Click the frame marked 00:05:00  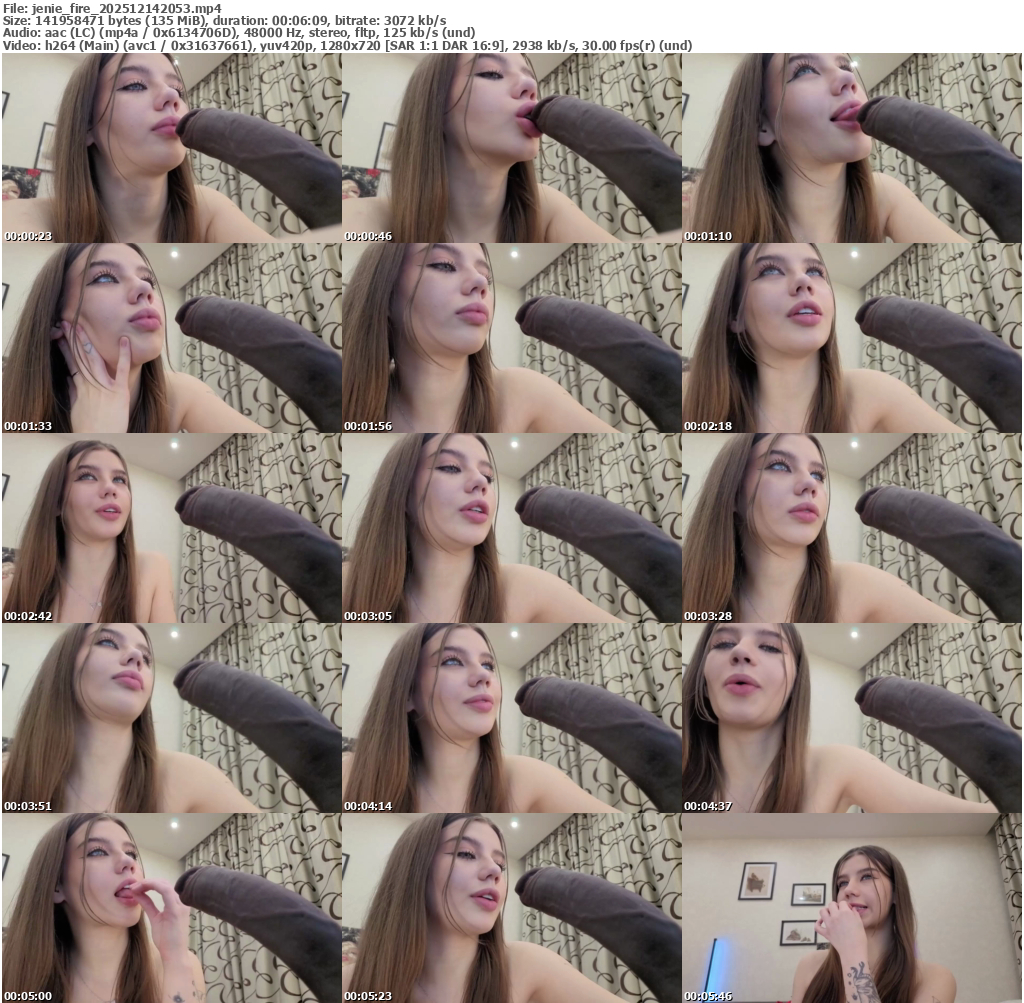tap(172, 908)
